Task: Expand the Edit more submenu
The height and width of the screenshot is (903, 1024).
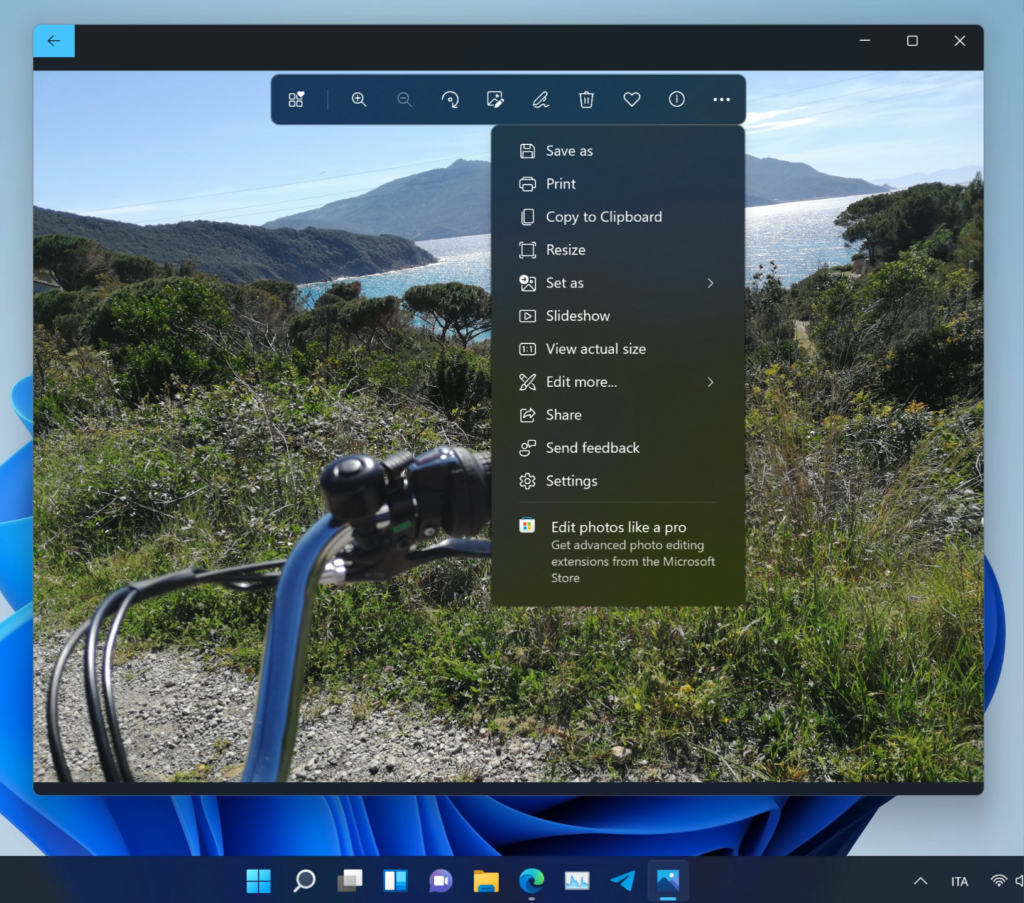Action: (580, 382)
